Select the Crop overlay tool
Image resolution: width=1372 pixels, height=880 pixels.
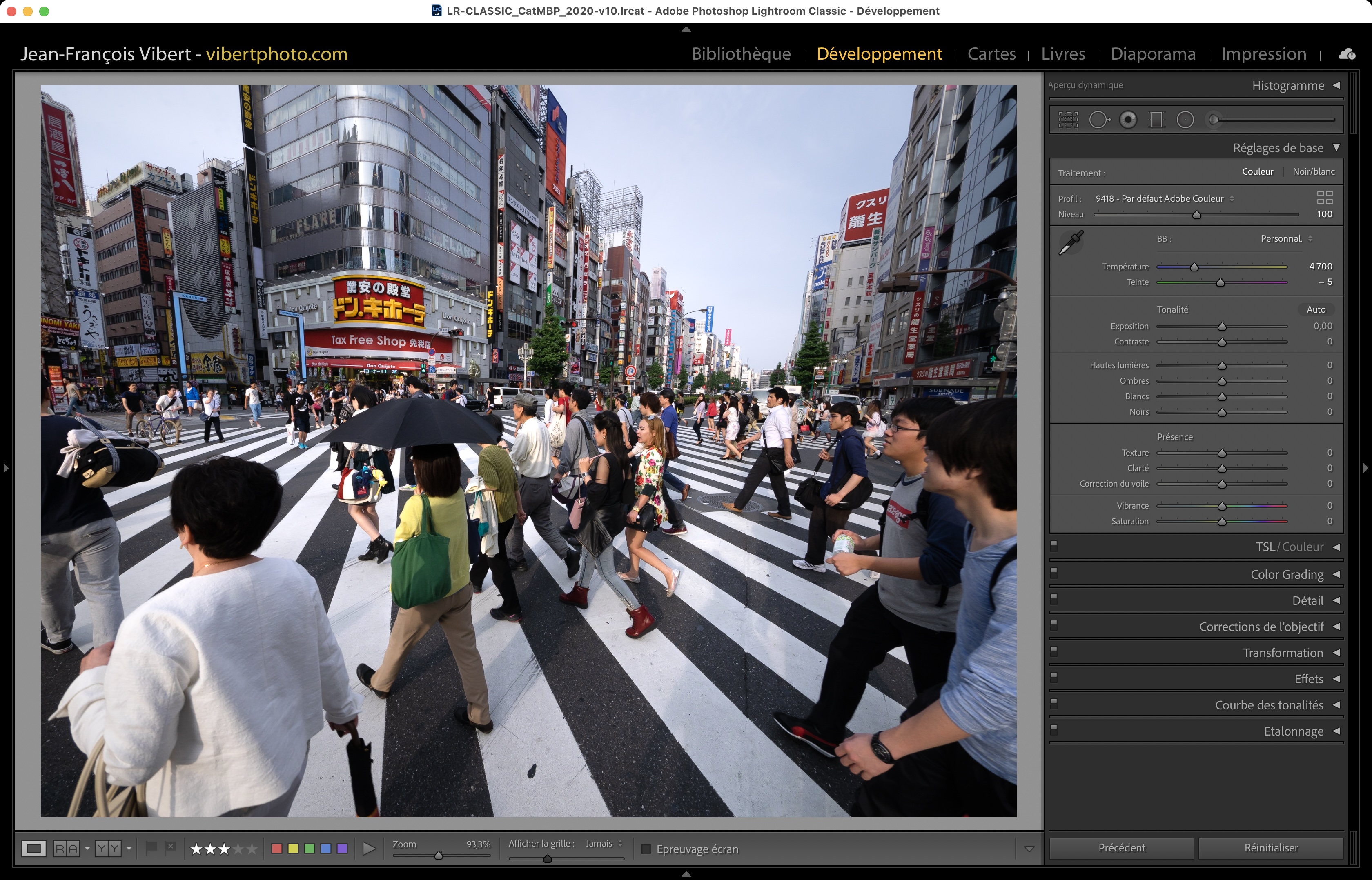click(x=1068, y=120)
